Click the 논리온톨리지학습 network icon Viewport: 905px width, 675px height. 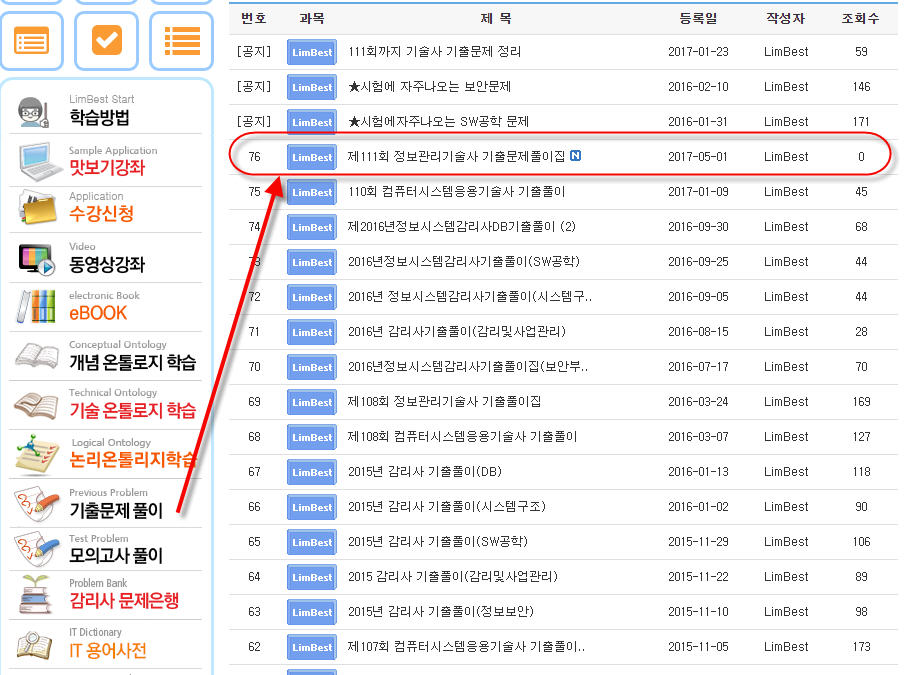coord(38,453)
